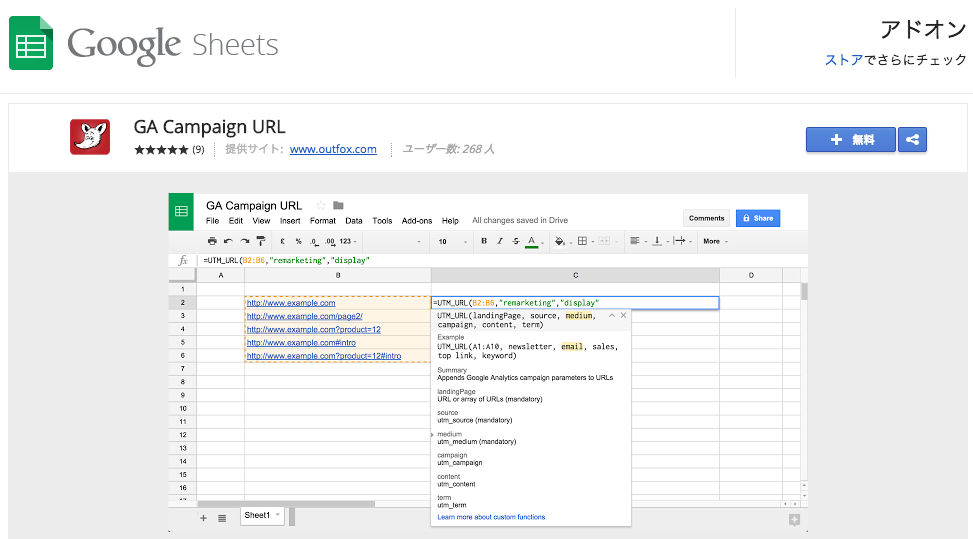Screen dimensions: 973x539
Task: Click the formula bar input
Action: (502, 261)
